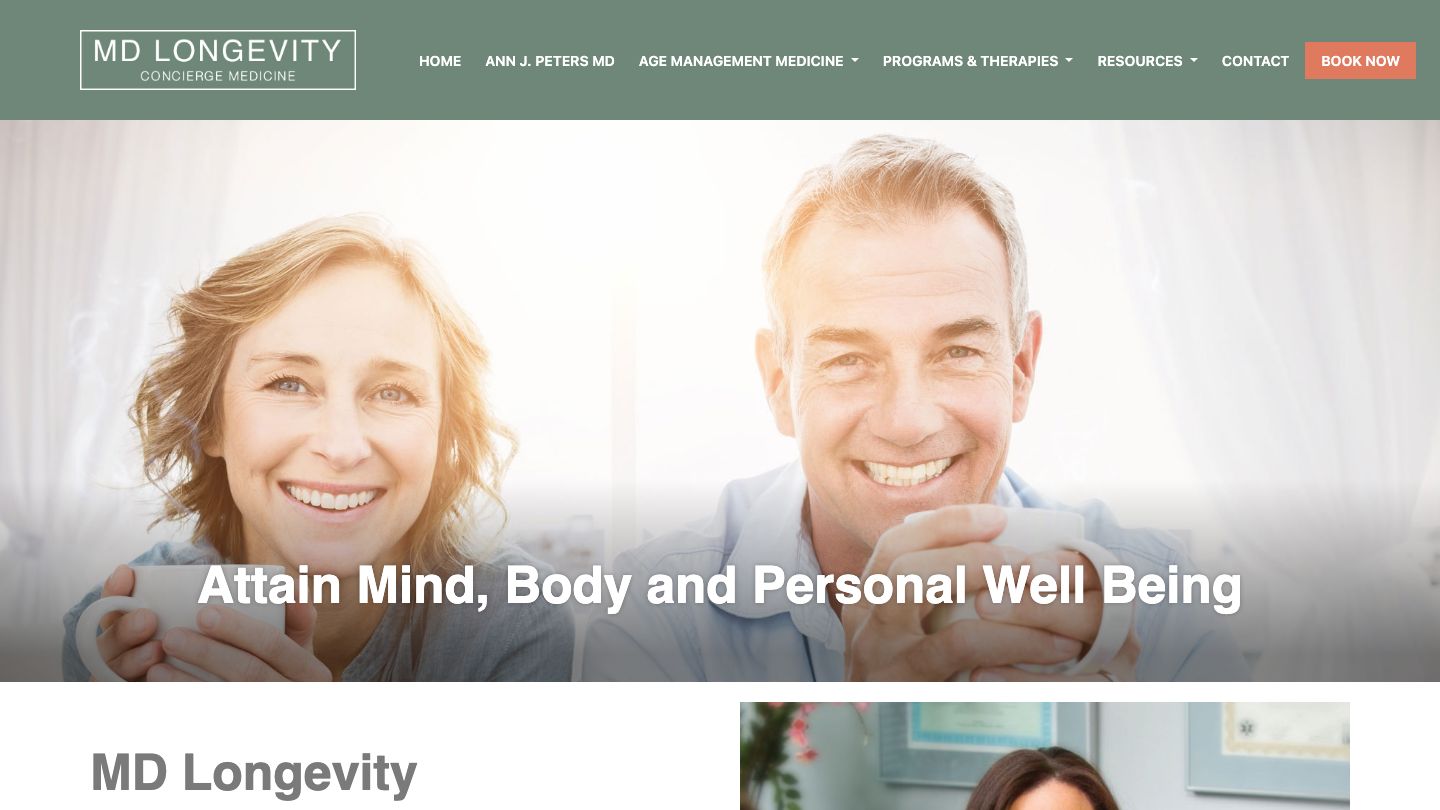Click the Programs & Therapies caret arrow

1069,61
